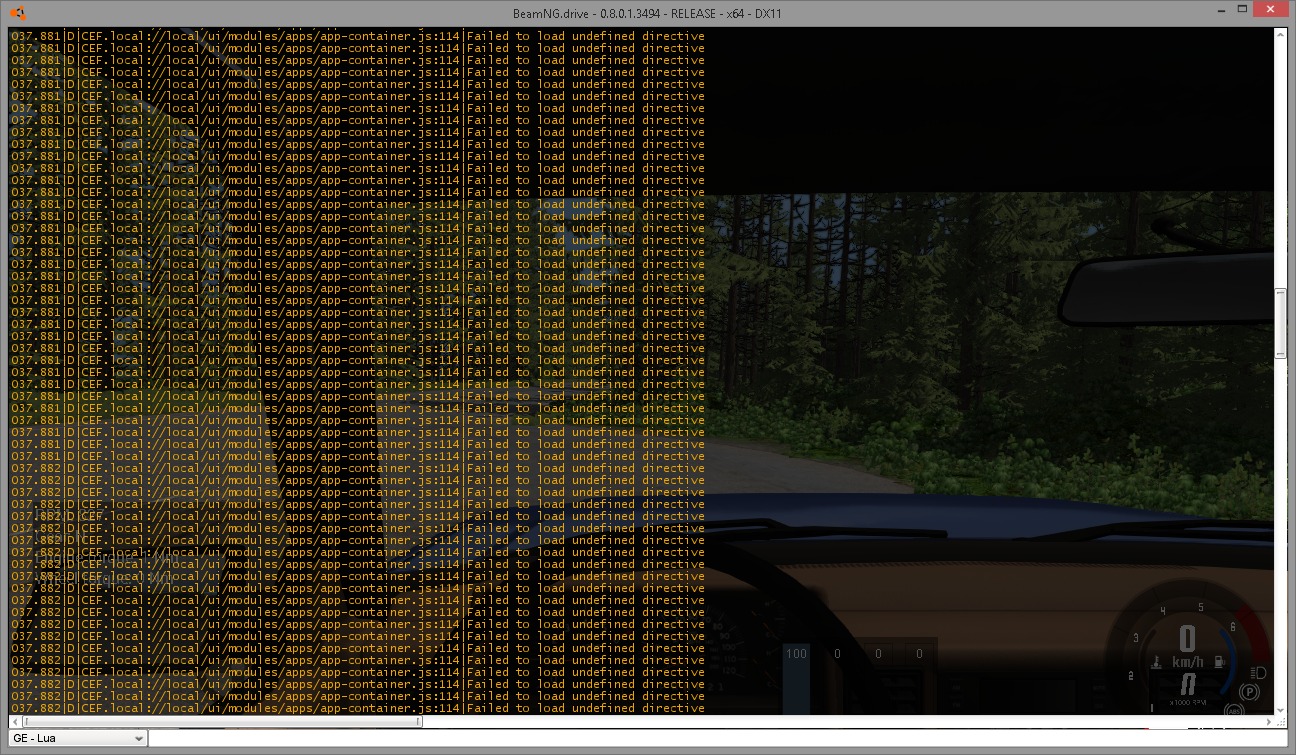
Task: Focus the console command input field
Action: [x=717, y=738]
